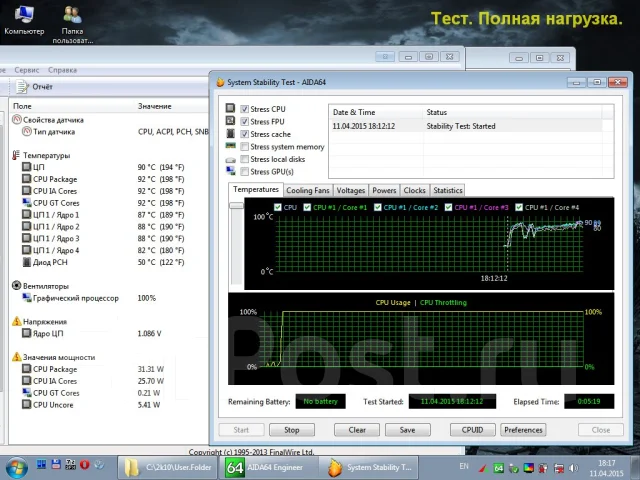Screen dimensions: 640x480
Task: Click the Диод PCH chip icon
Action: [27, 262]
